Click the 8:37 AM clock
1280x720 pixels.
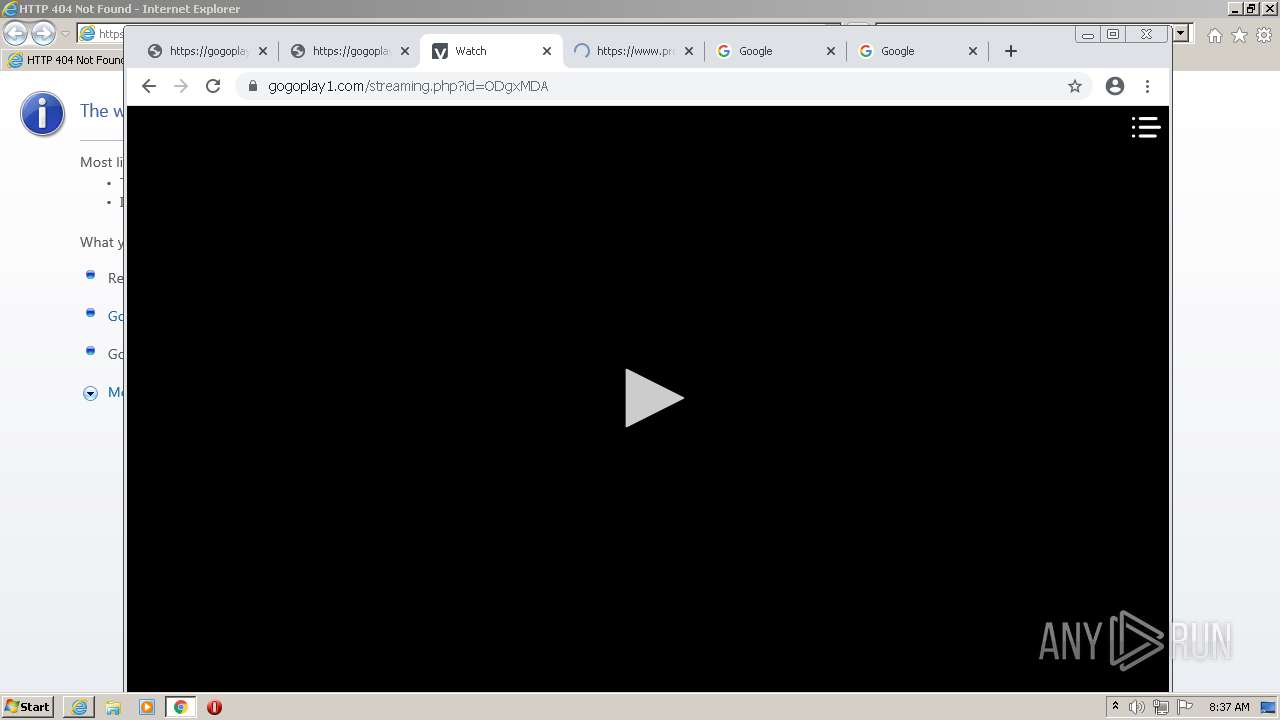1229,707
